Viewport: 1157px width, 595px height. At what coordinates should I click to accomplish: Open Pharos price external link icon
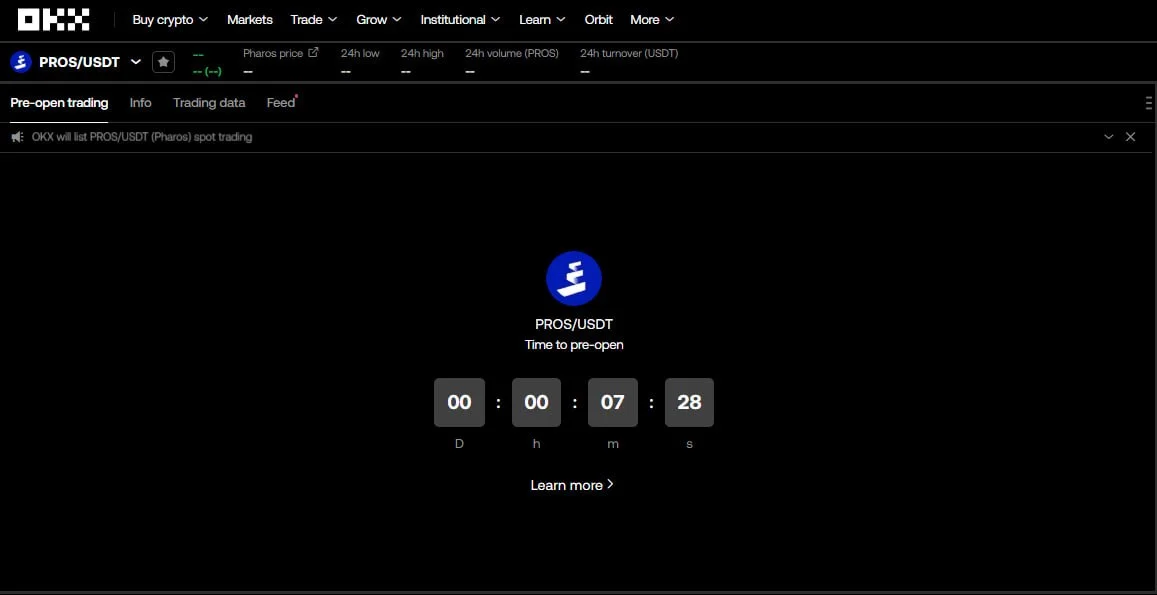pos(314,52)
